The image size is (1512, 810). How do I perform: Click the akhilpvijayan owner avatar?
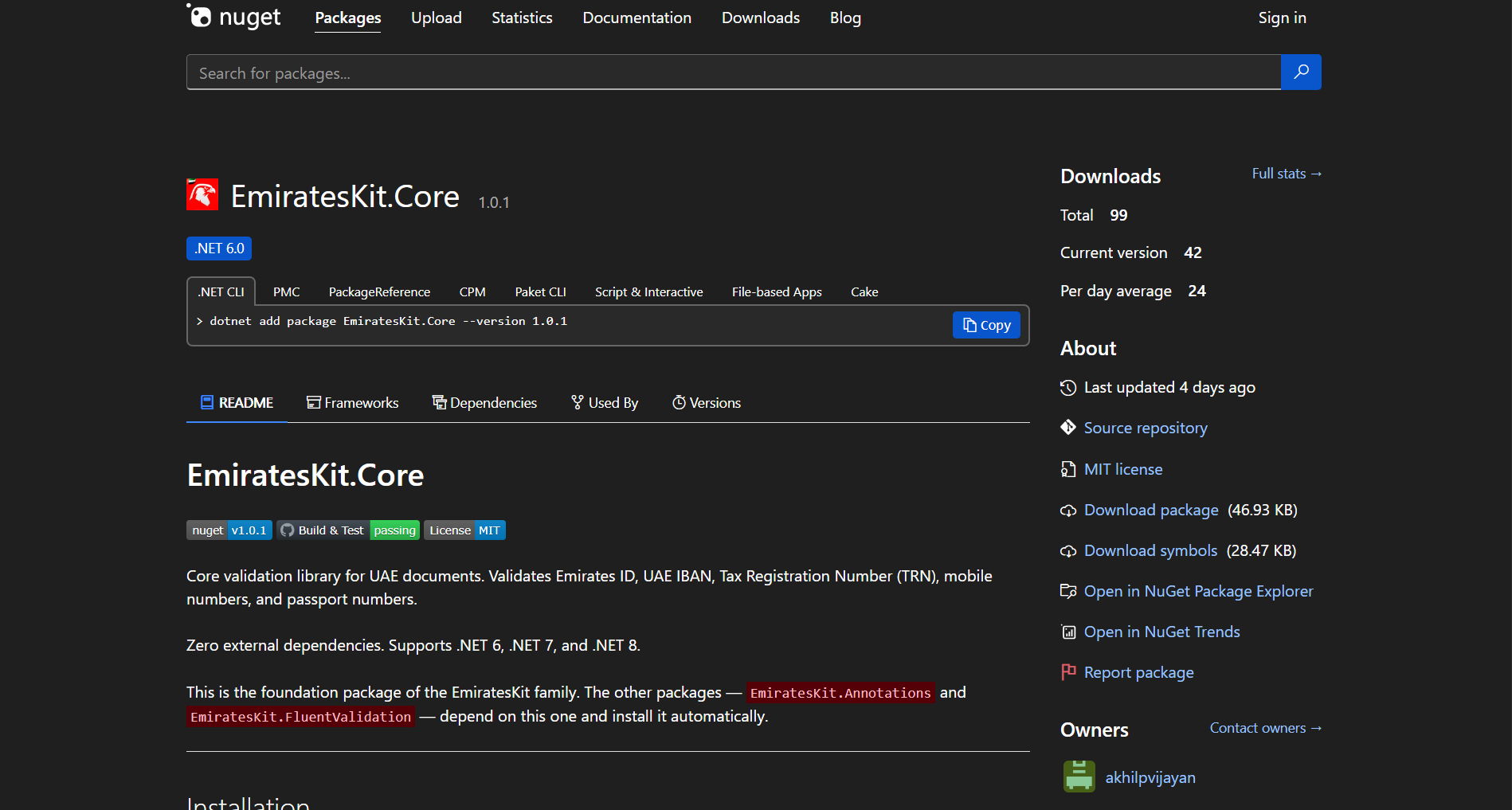(x=1079, y=777)
